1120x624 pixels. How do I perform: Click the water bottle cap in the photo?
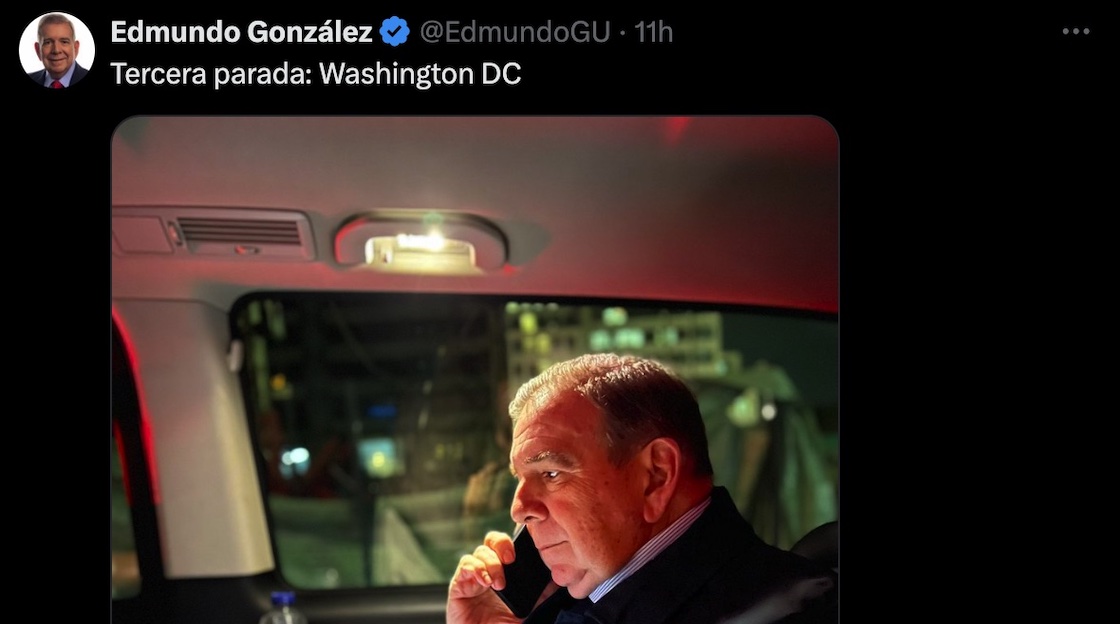click(x=283, y=600)
